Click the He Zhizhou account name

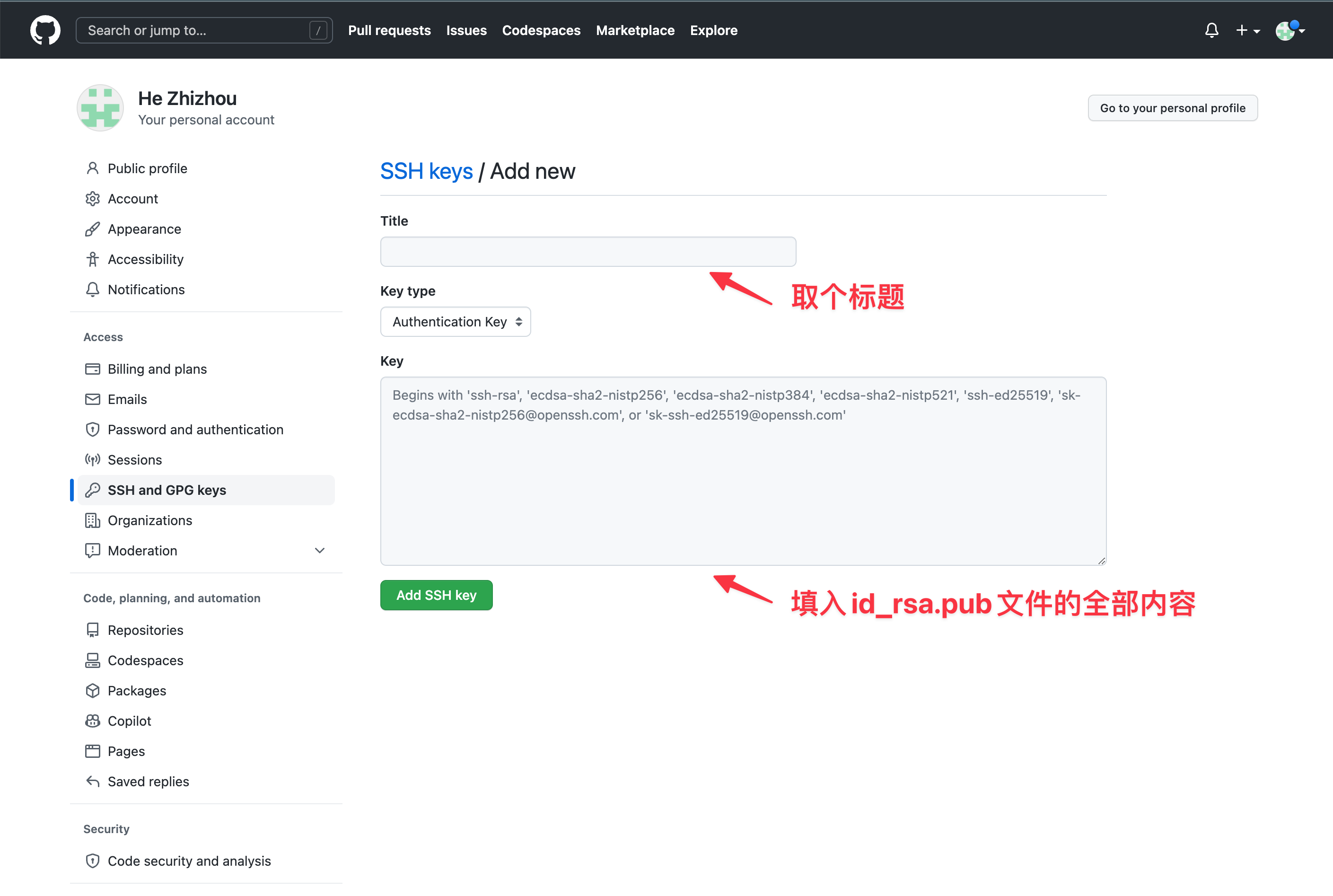[187, 98]
